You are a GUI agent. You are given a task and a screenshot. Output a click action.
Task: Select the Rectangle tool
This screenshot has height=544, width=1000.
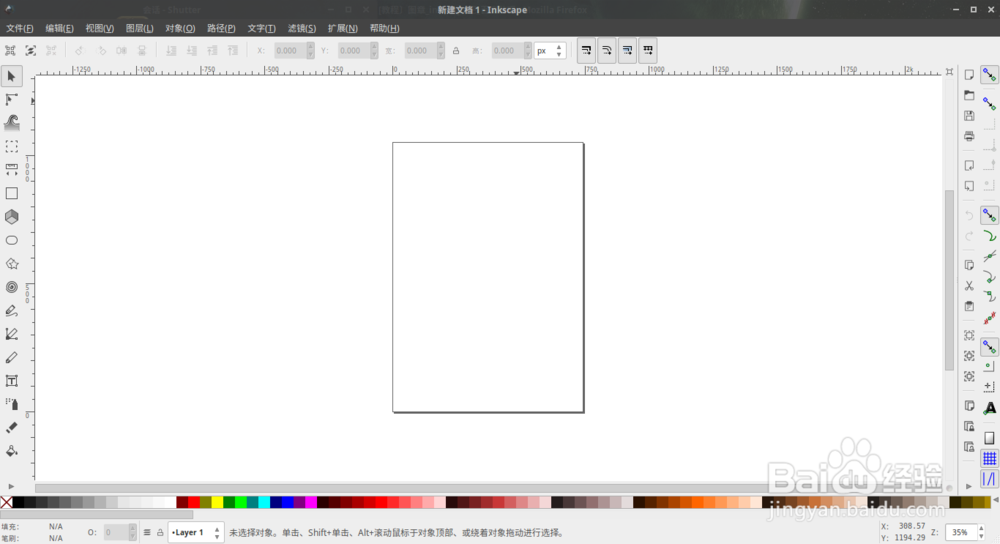(11, 193)
